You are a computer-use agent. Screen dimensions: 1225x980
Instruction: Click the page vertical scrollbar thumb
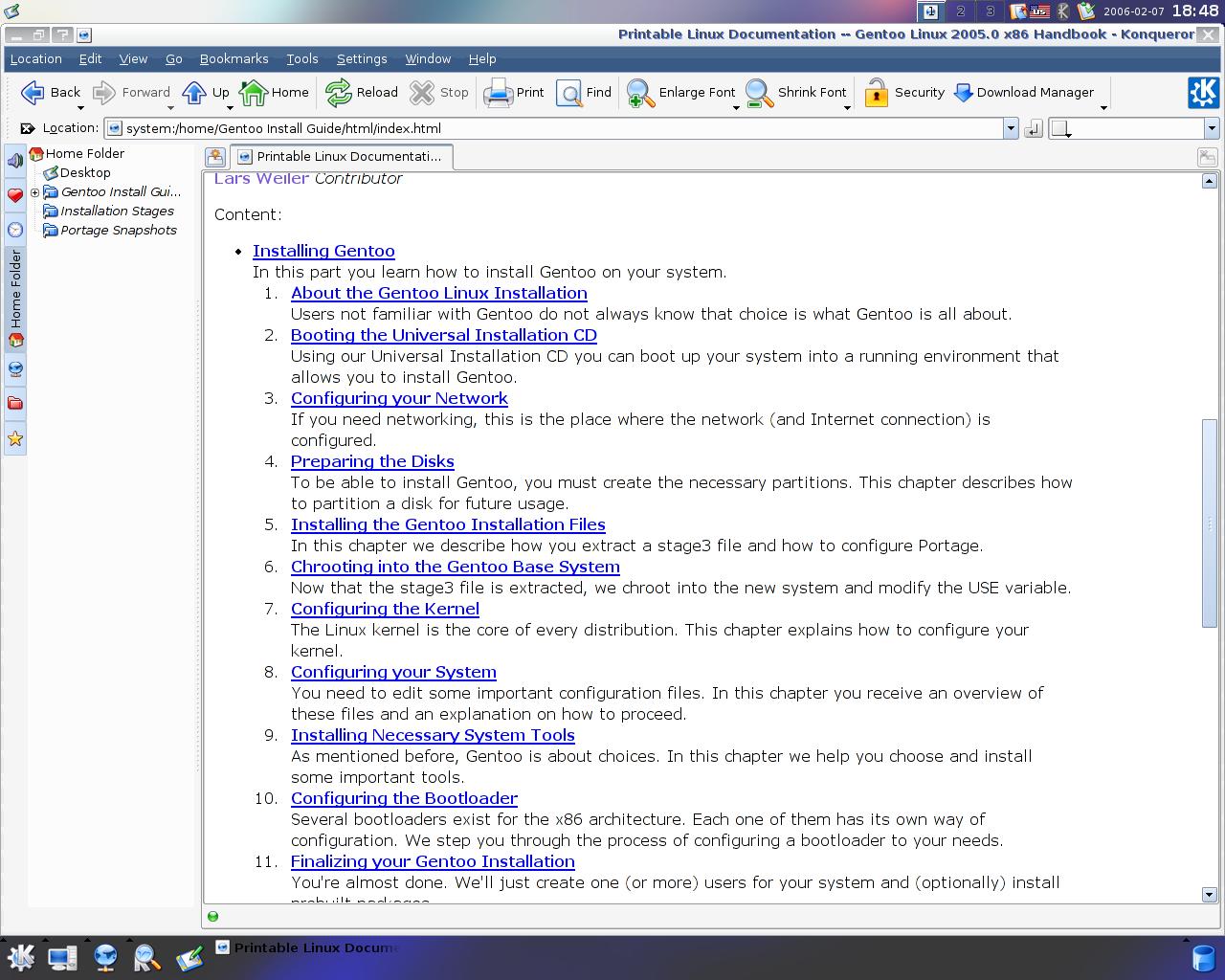(1209, 523)
